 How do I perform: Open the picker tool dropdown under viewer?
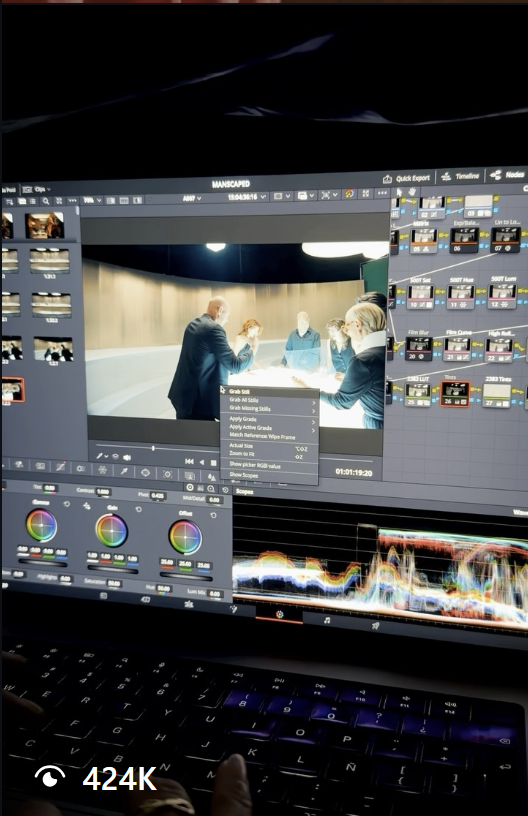pyautogui.click(x=101, y=456)
